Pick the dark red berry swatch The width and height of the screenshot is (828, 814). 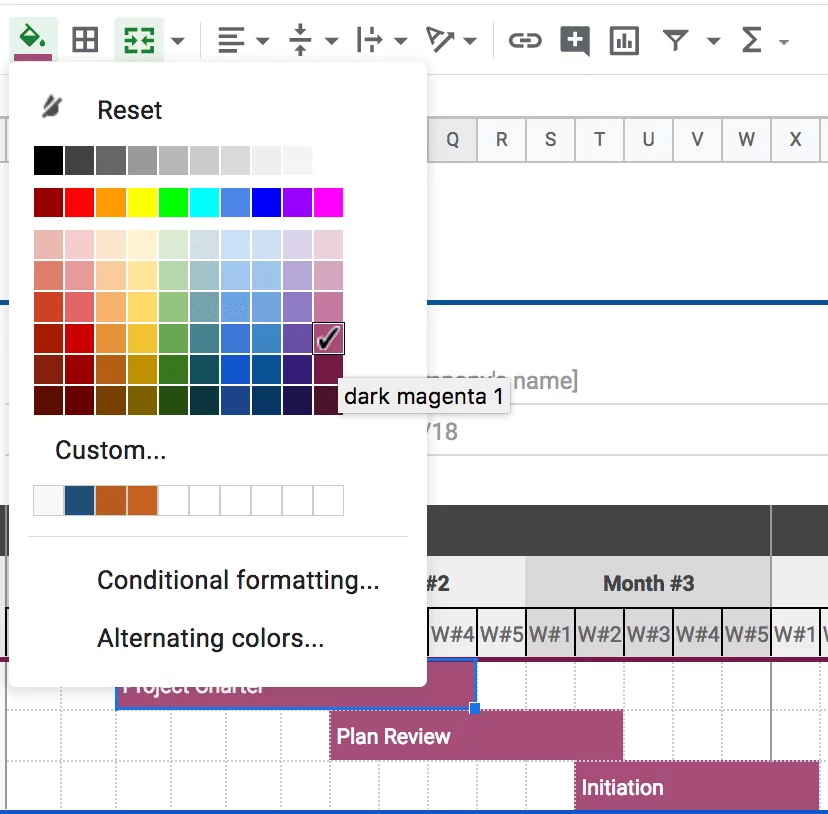49,202
